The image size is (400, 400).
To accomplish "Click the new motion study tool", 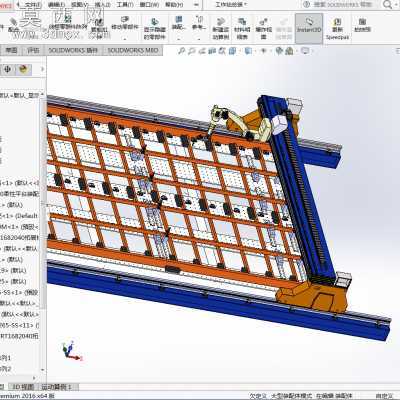I will (x=220, y=29).
